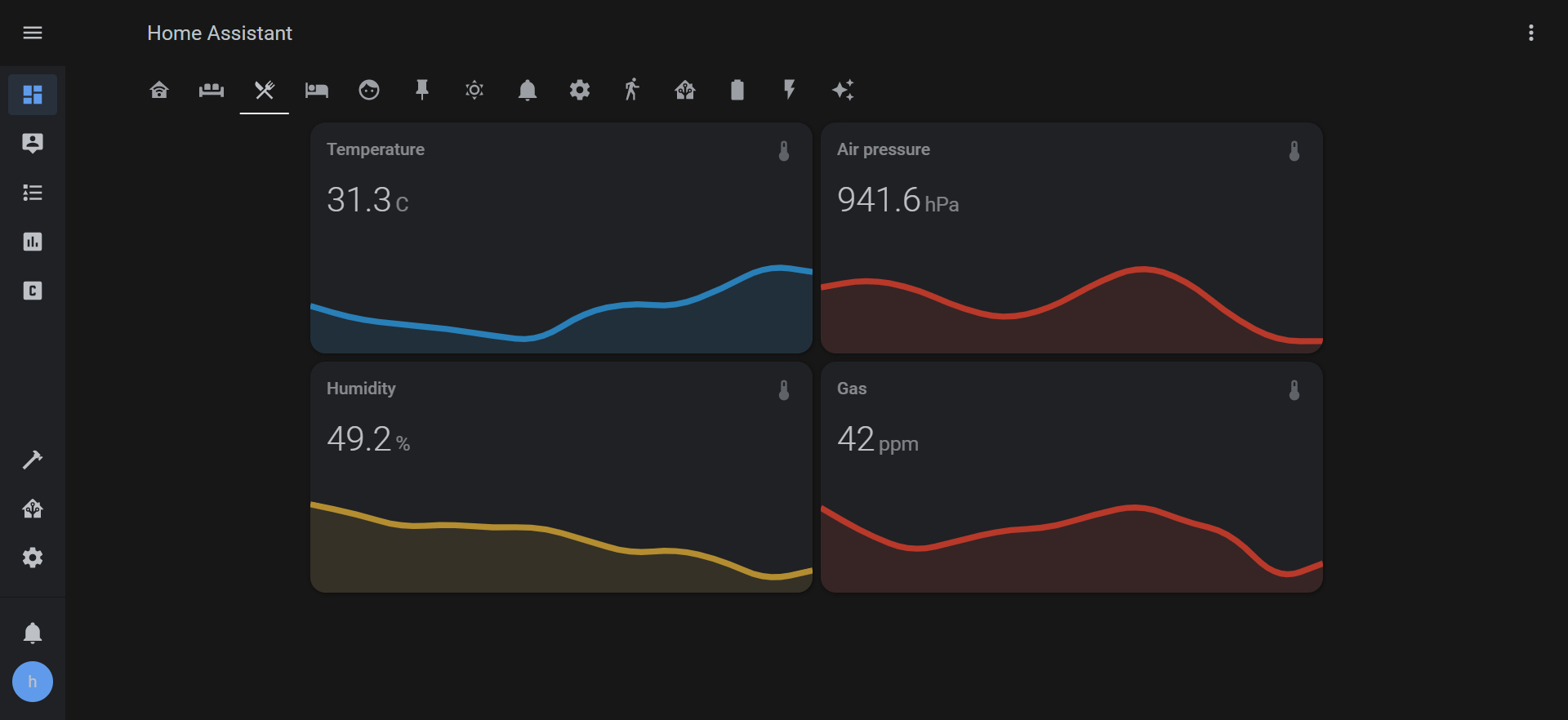Click the red air pressure graph
Image resolution: width=1568 pixels, height=720 pixels.
click(1071, 309)
